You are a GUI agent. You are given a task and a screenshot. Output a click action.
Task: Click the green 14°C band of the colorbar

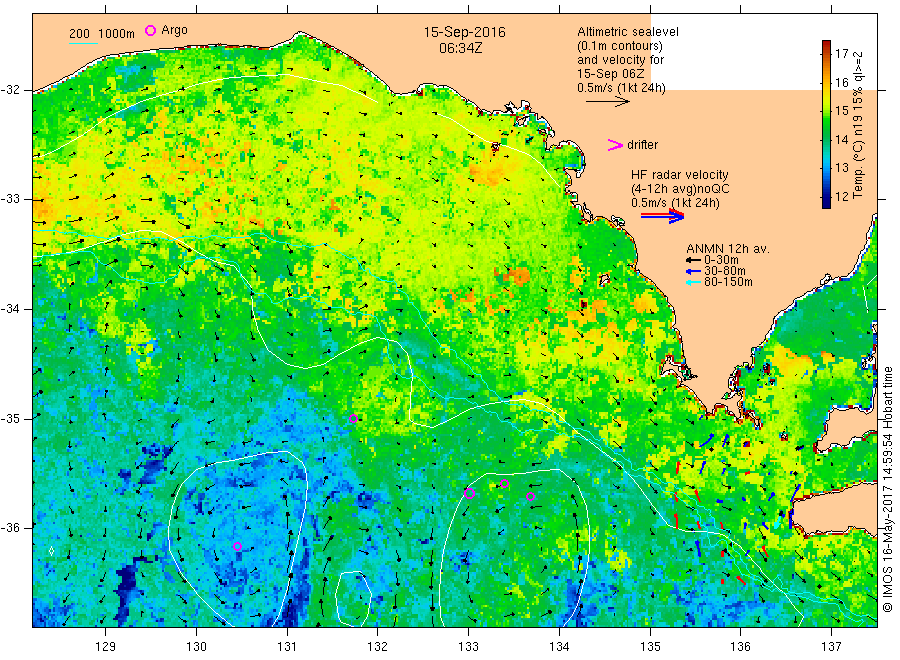[827, 139]
